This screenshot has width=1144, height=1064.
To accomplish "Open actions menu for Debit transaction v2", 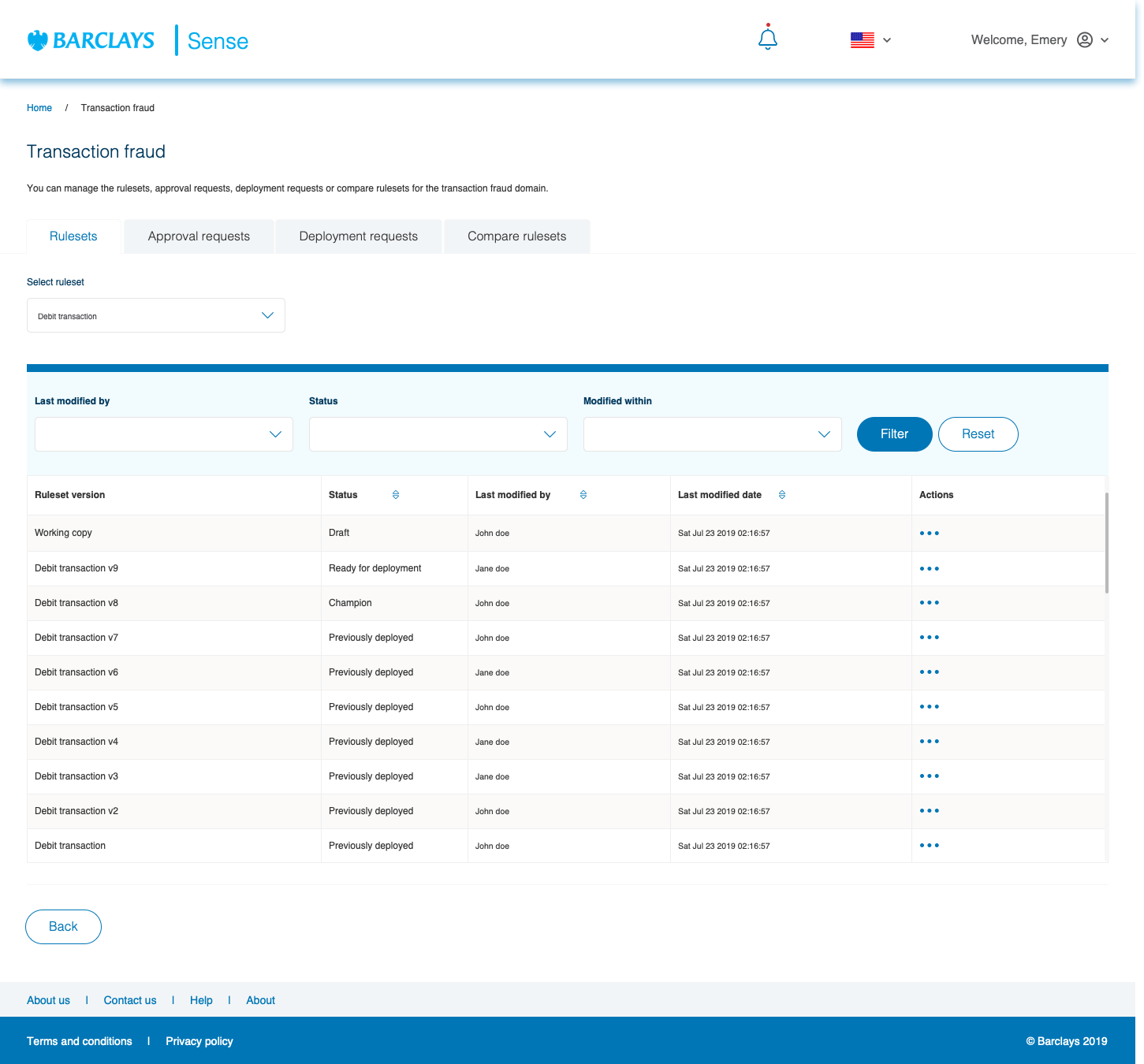I will click(x=930, y=811).
